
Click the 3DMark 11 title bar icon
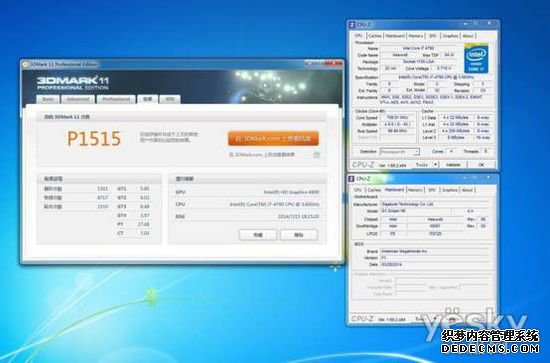(x=25, y=64)
